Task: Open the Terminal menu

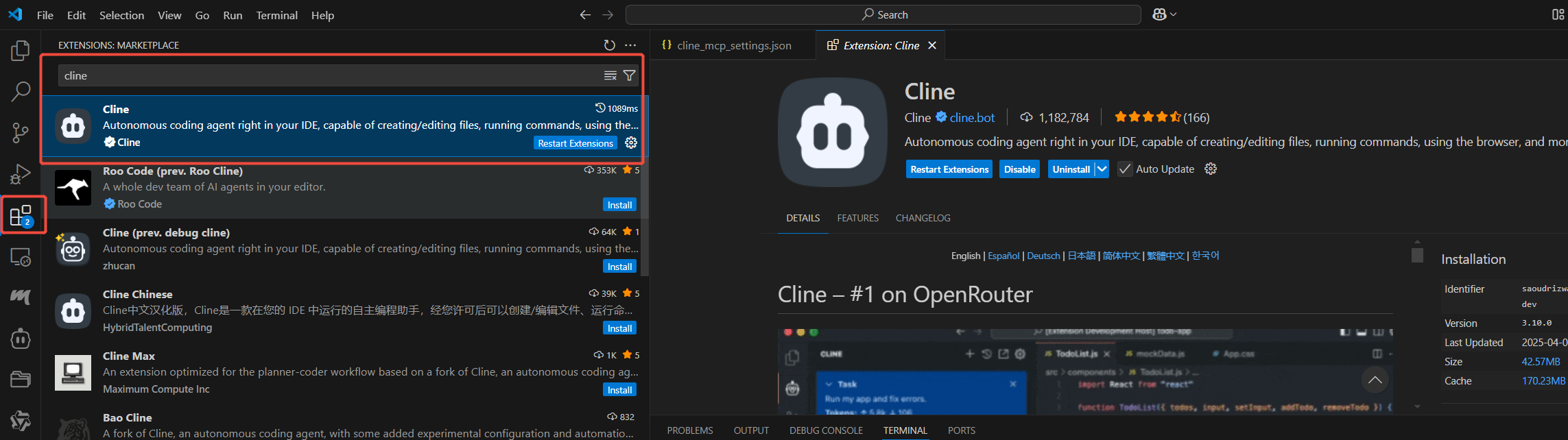Action: [277, 15]
